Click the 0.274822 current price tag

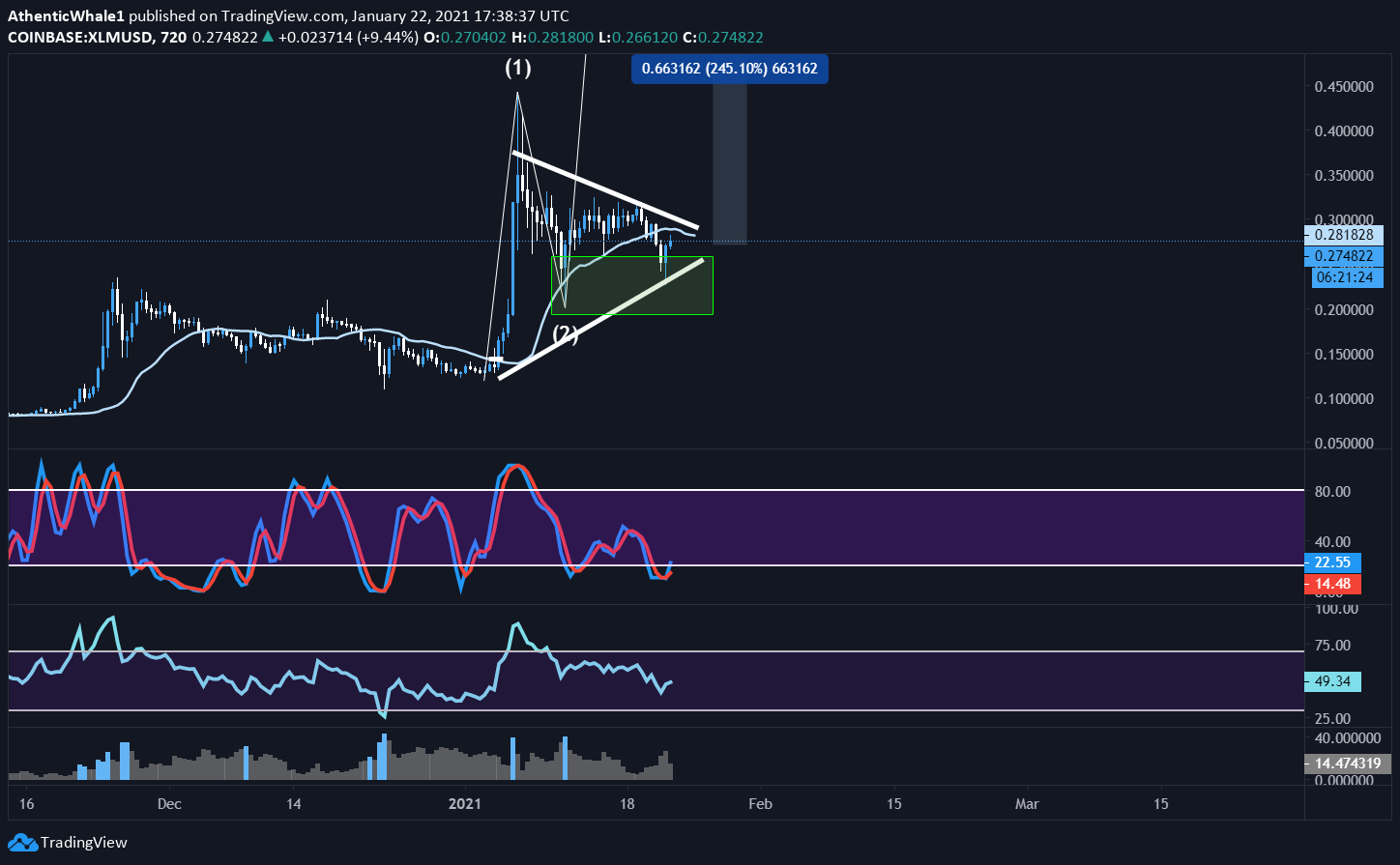tap(1344, 256)
